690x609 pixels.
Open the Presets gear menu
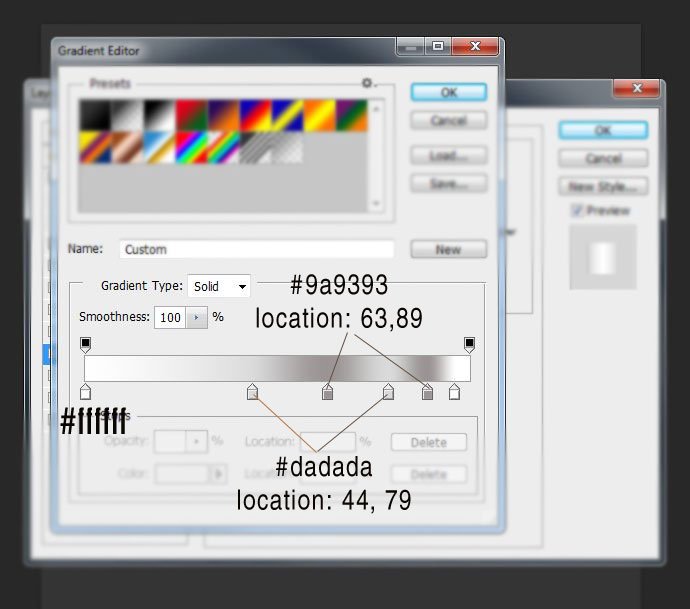pyautogui.click(x=367, y=83)
